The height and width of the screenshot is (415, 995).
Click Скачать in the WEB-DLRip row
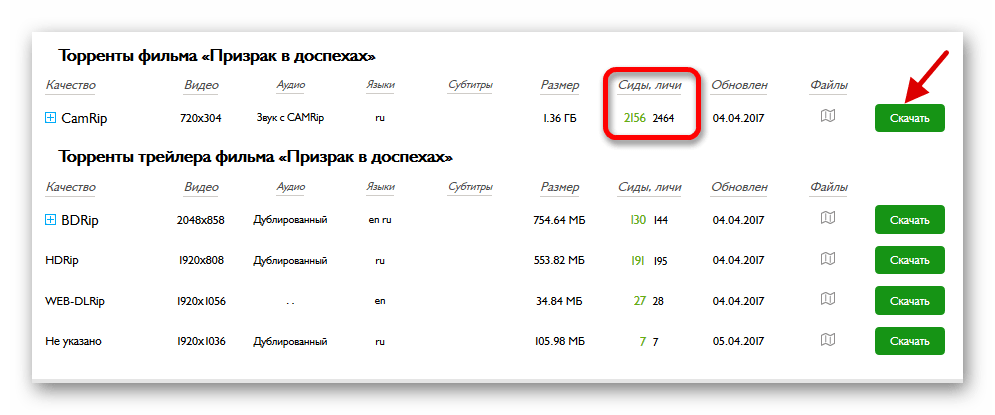pyautogui.click(x=909, y=300)
